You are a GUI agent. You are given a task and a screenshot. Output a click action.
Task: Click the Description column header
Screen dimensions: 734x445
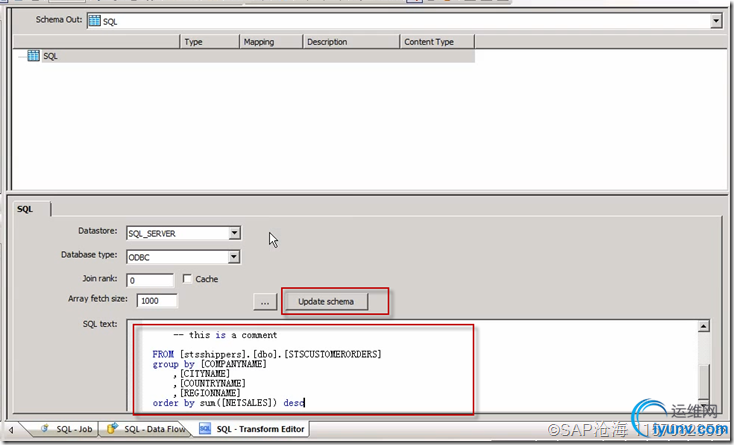point(352,42)
